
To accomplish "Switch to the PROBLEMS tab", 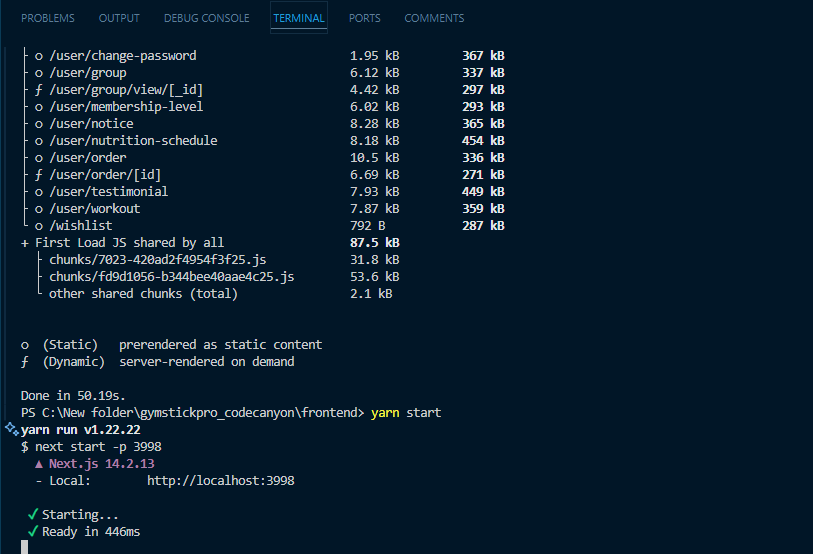I will tap(48, 18).
